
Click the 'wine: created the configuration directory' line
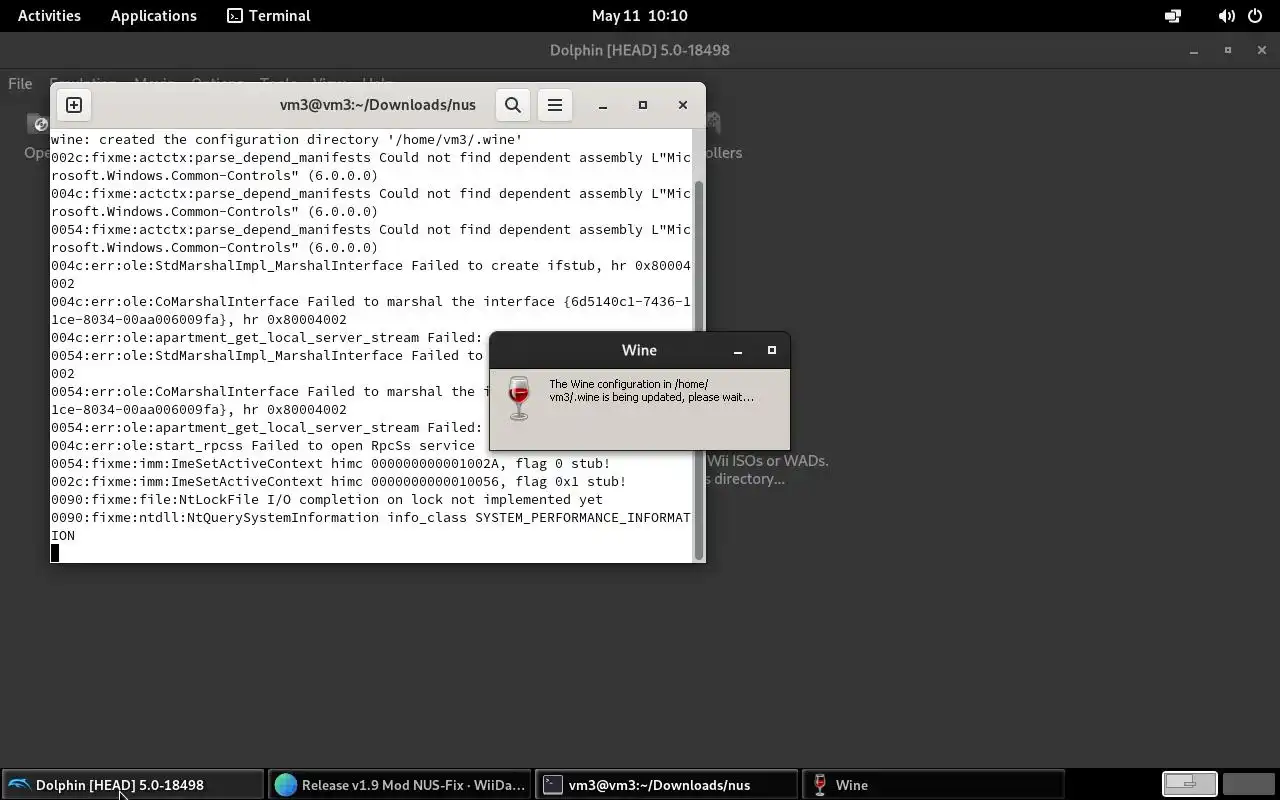[286, 140]
